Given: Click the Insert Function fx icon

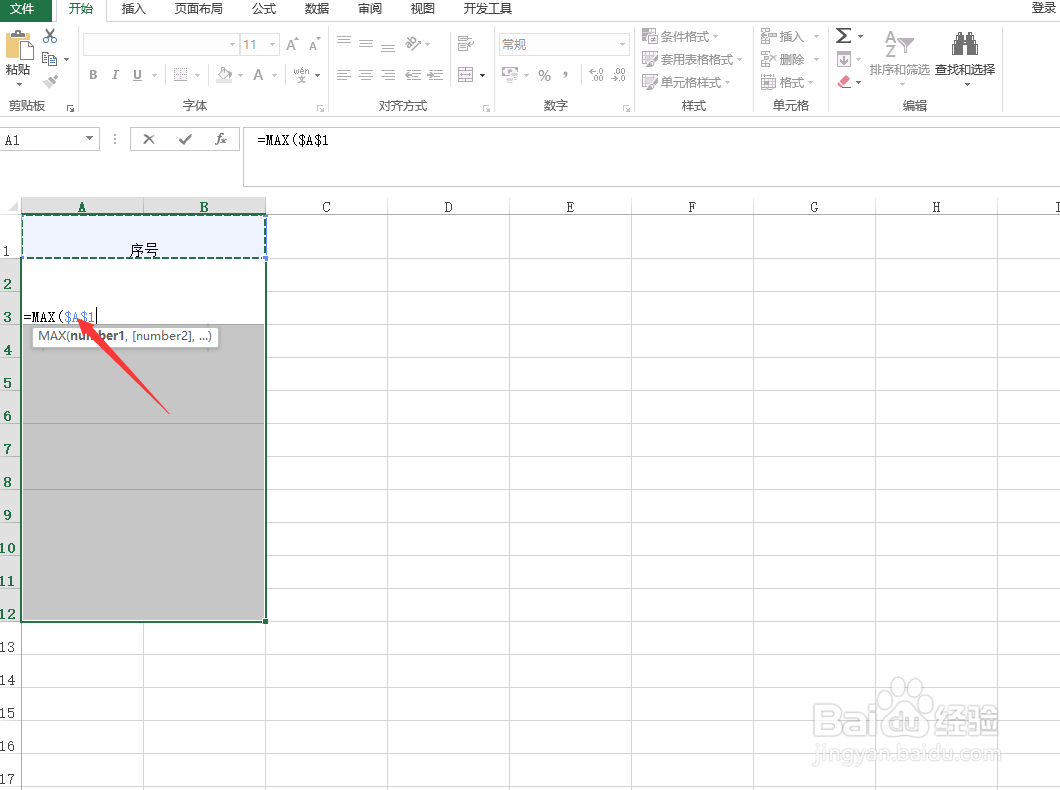Looking at the screenshot, I should pyautogui.click(x=220, y=139).
